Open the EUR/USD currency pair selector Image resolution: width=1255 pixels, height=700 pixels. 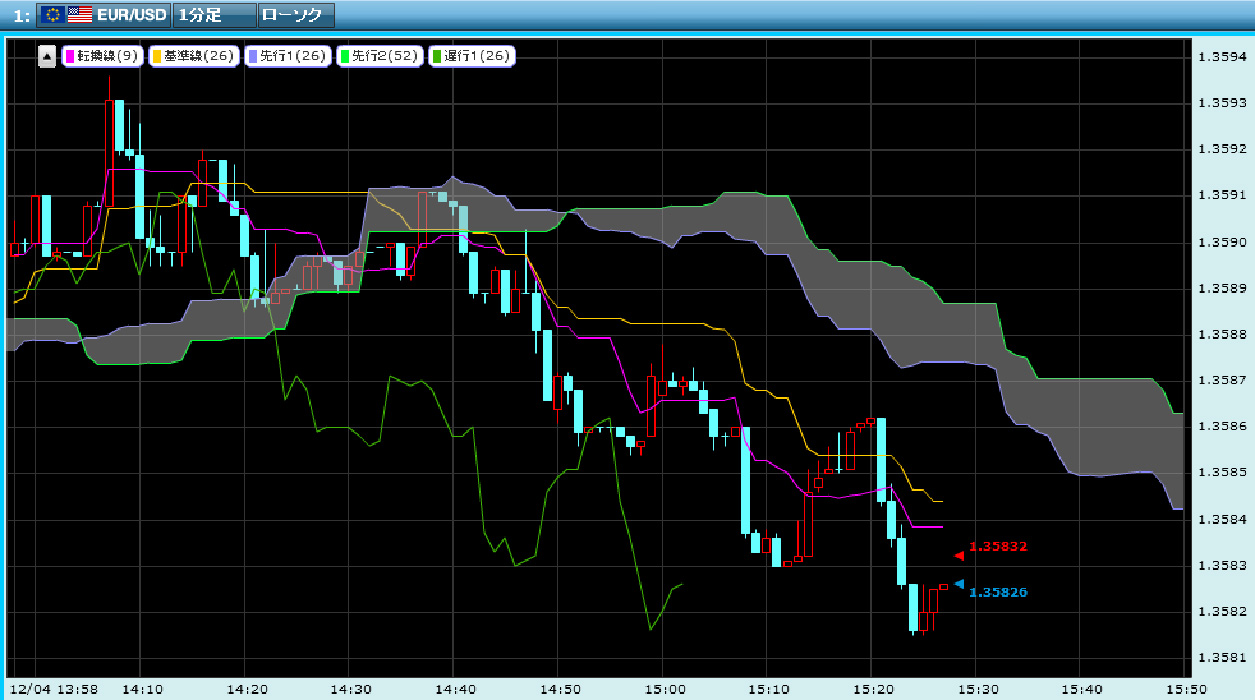(103, 15)
